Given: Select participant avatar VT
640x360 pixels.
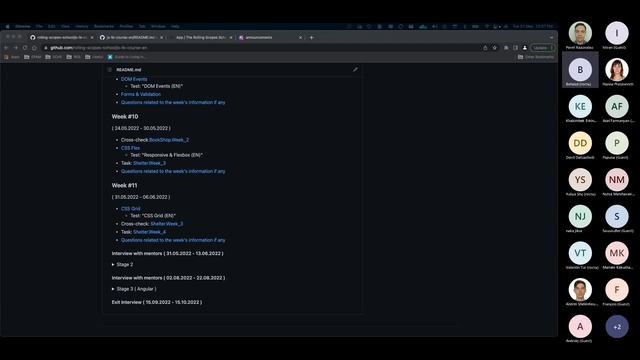Looking at the screenshot, I should pos(580,253).
